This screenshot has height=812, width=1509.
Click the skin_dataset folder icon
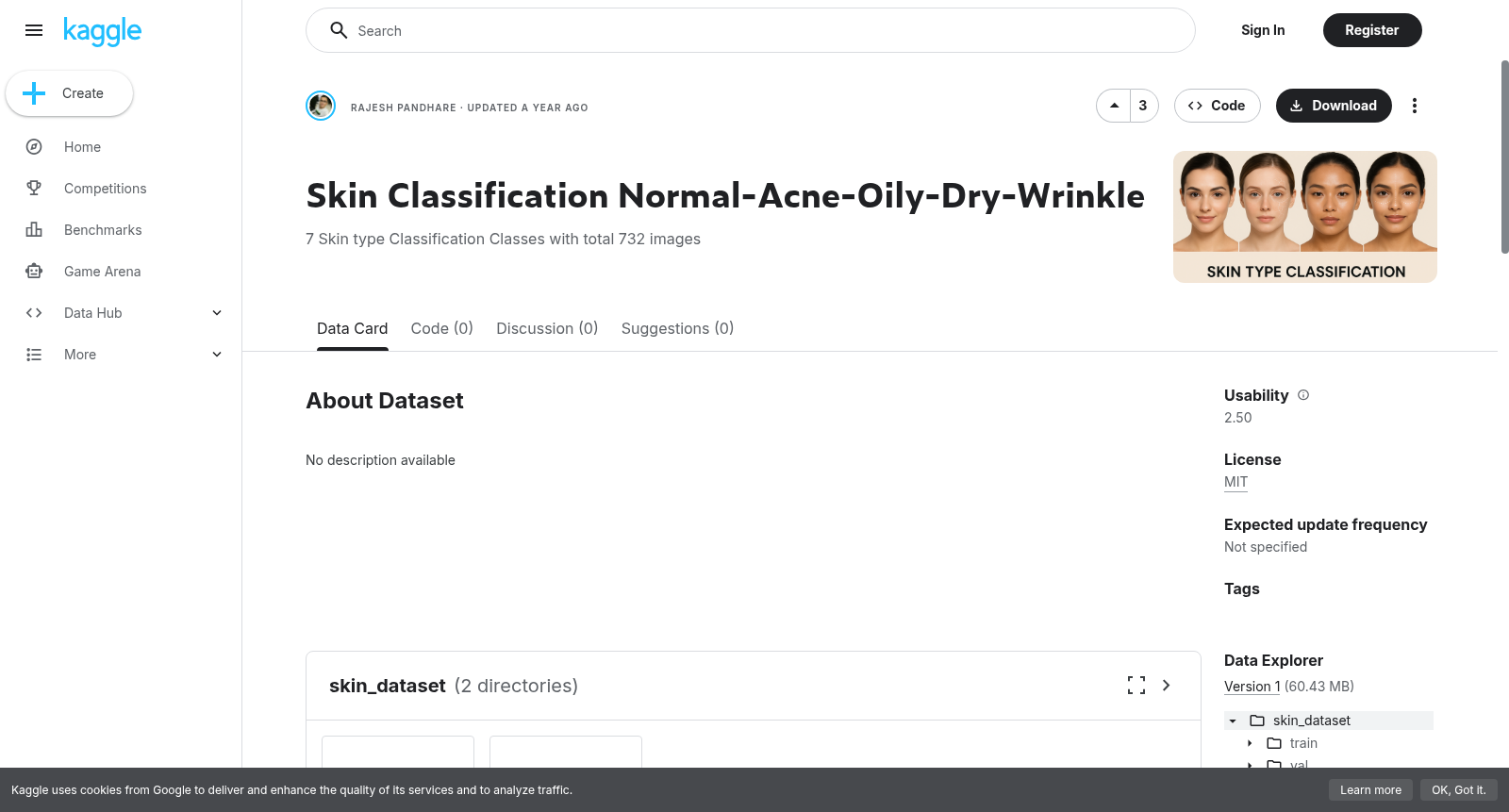(x=1257, y=721)
